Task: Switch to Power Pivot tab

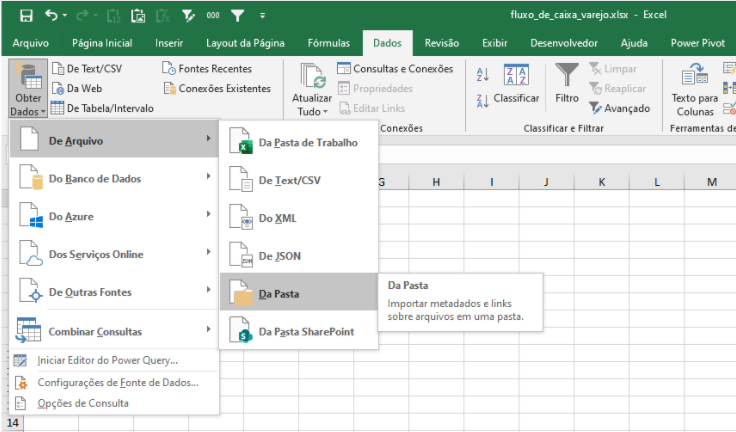Action: (698, 43)
